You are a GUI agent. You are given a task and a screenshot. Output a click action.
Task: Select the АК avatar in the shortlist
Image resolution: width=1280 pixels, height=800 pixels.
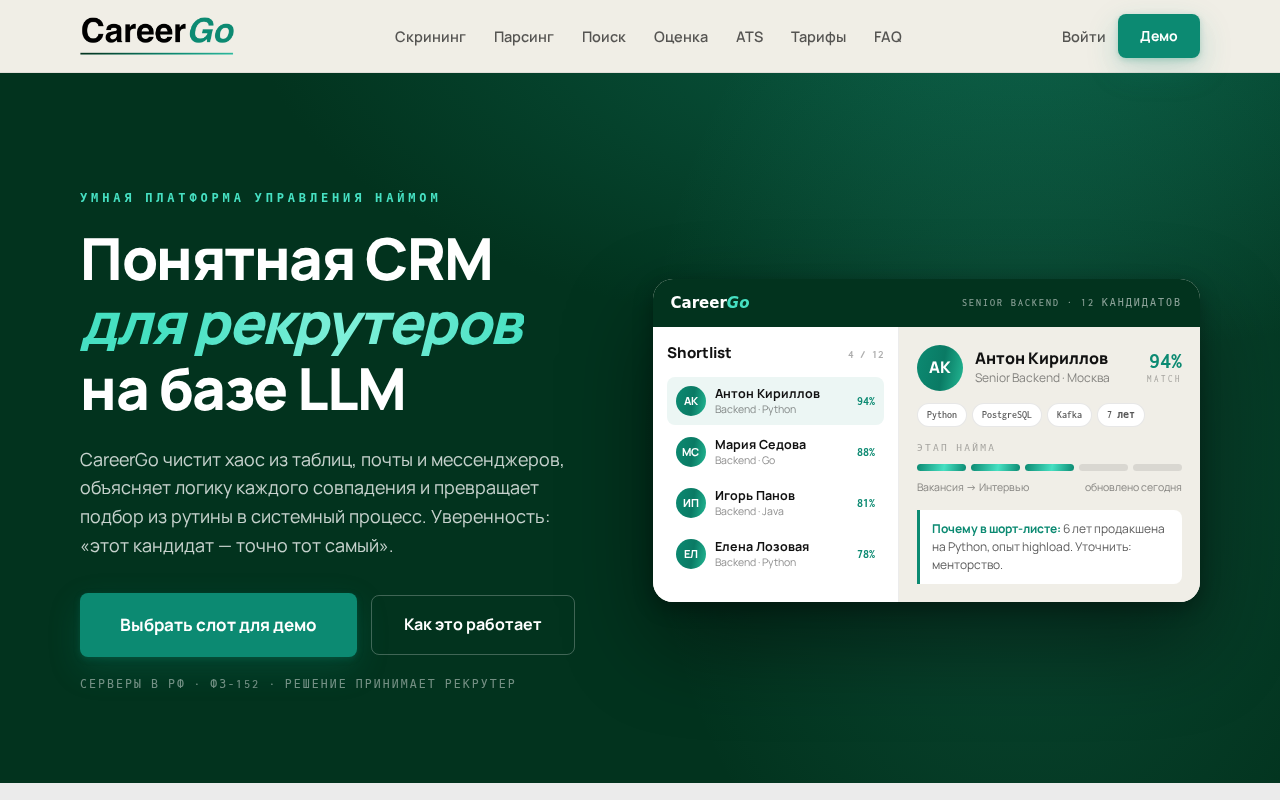(691, 401)
